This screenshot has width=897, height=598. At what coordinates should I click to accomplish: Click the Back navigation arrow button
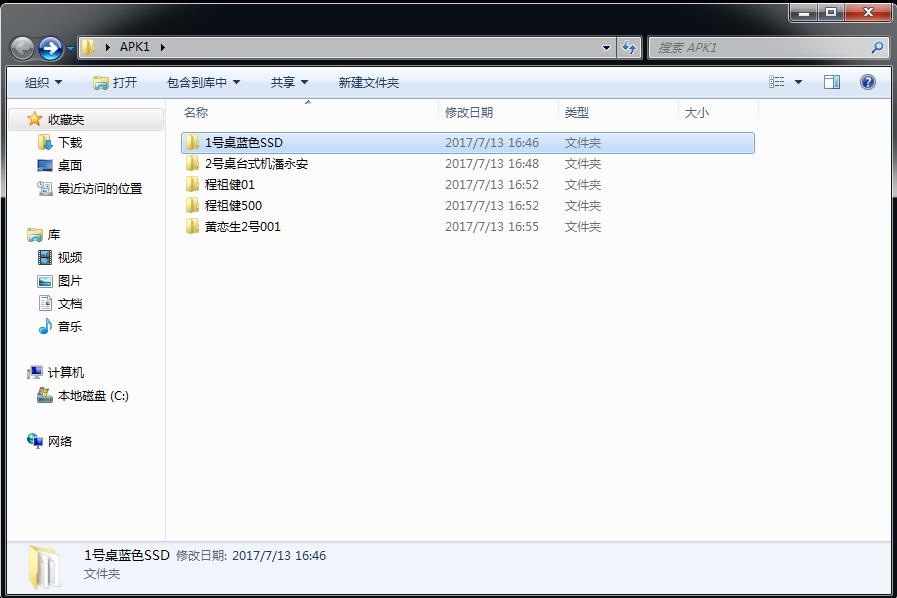point(22,48)
